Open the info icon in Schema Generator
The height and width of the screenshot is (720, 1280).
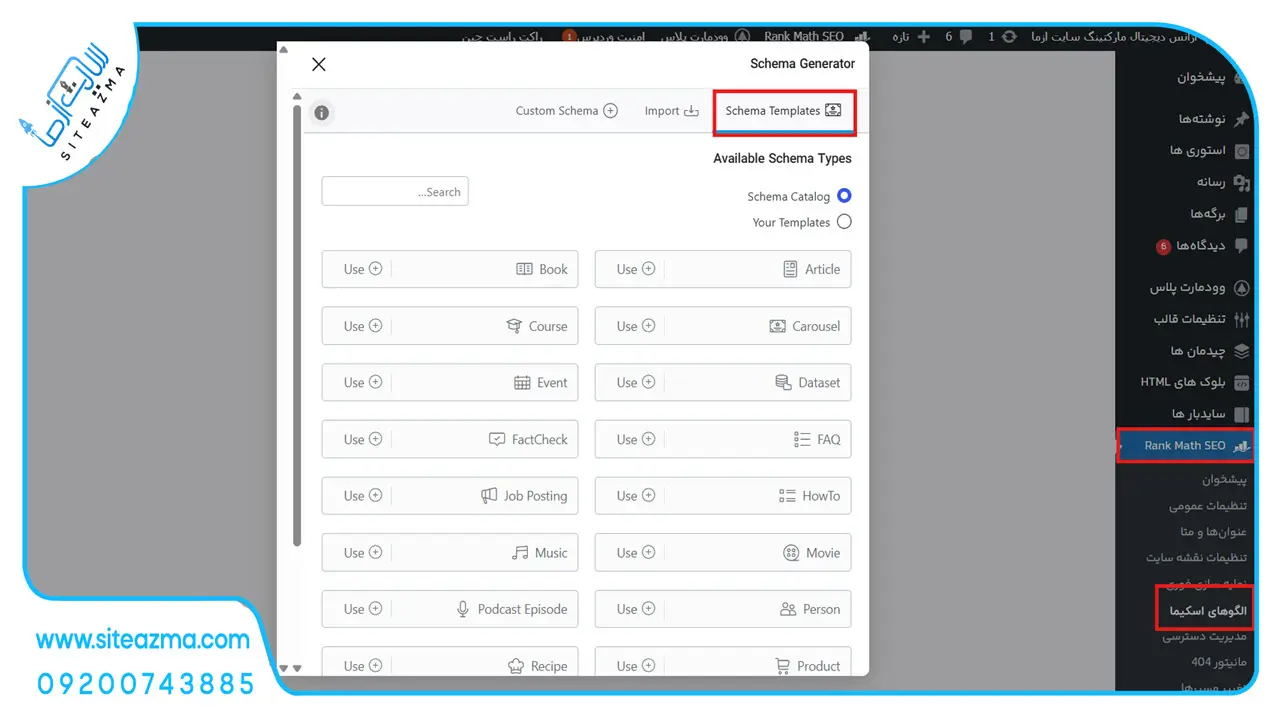tap(321, 112)
